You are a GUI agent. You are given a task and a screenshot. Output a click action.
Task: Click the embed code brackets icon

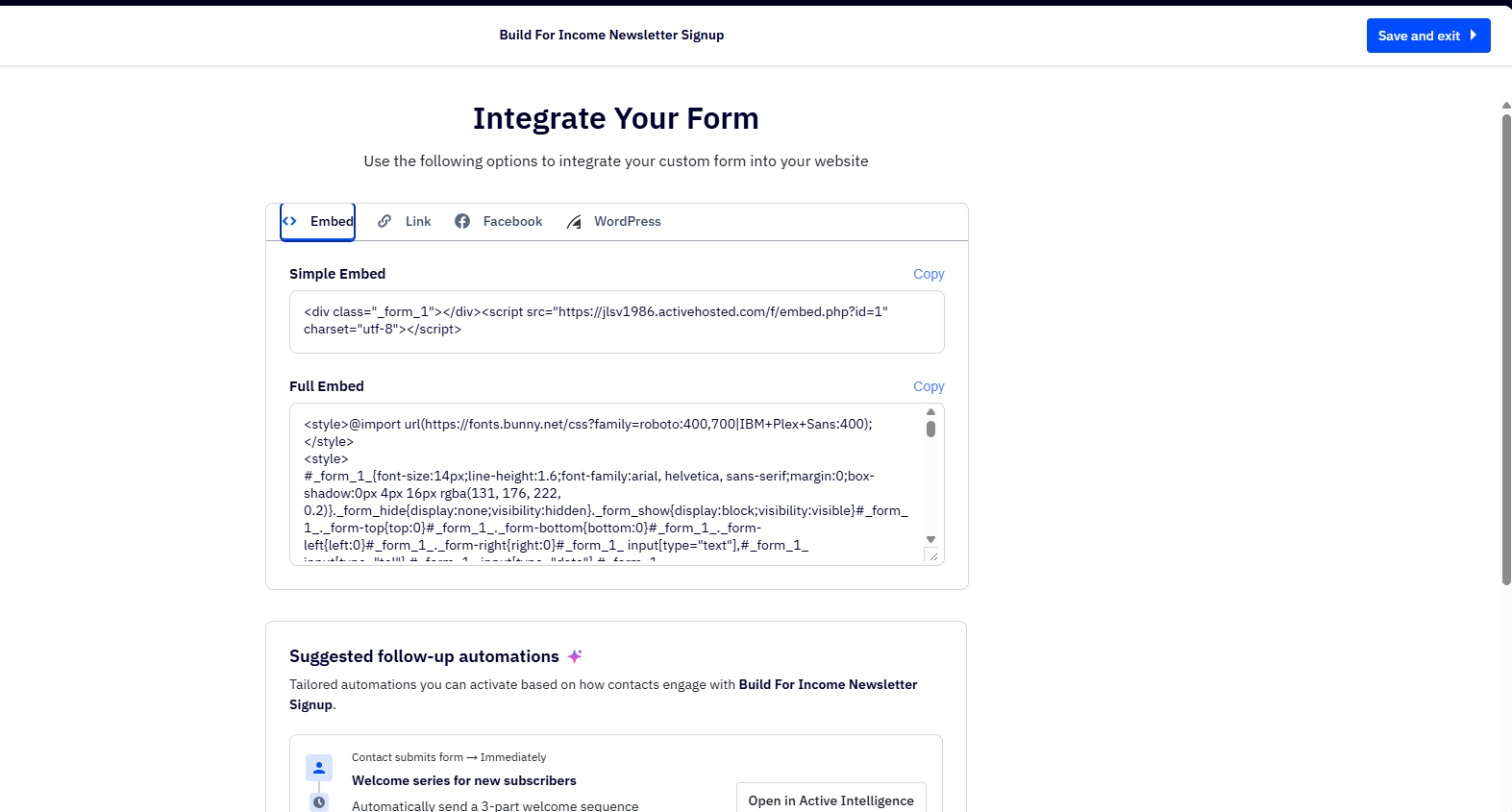[x=289, y=221]
